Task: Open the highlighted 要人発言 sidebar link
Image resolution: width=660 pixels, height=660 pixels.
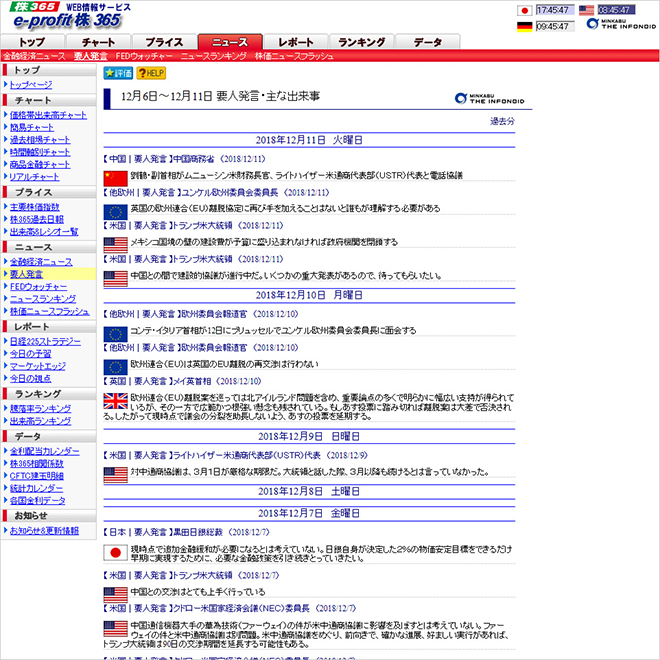Action: click(x=27, y=274)
